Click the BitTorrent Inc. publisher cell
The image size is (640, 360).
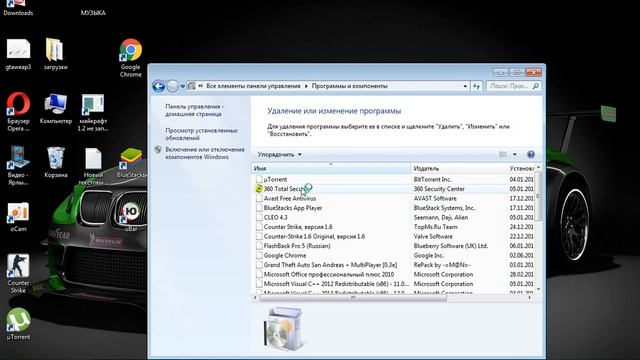pos(432,179)
